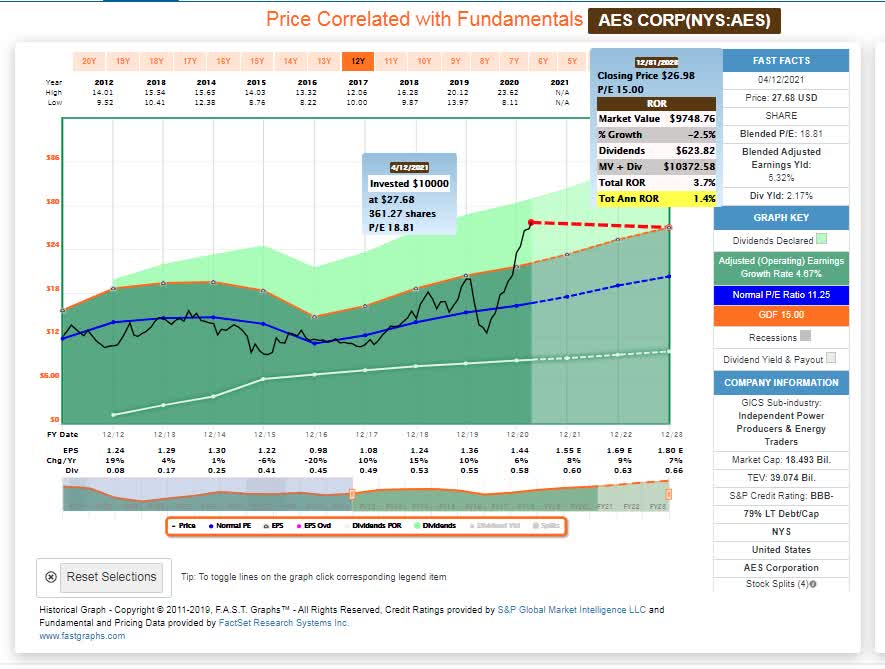Open FactSet Research Systems Inc. link
This screenshot has height=669, width=885.
coord(283,623)
